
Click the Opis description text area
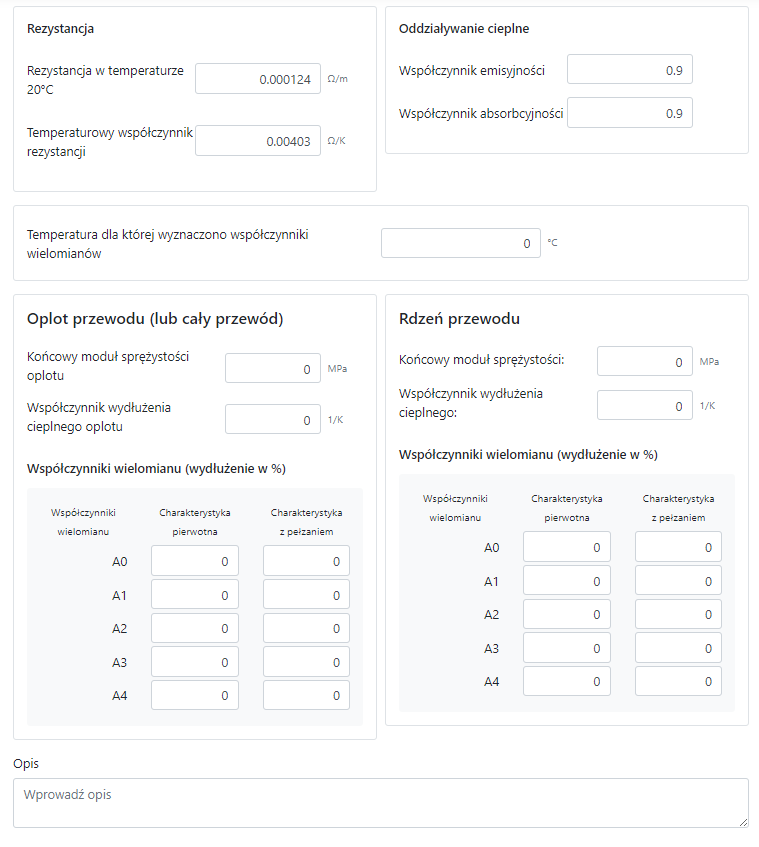(380, 802)
